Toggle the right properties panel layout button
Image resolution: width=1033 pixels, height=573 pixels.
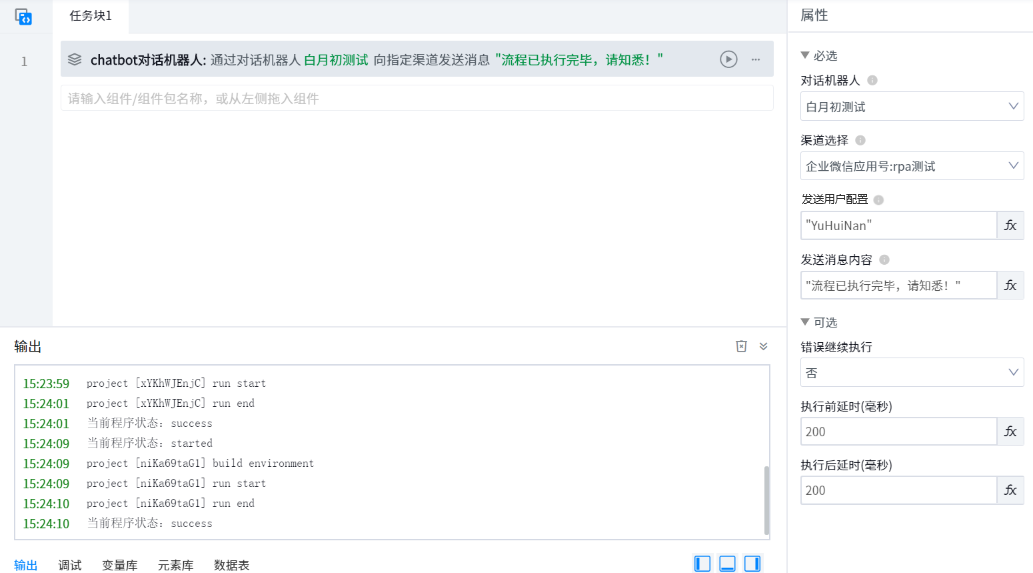pyautogui.click(x=752, y=564)
